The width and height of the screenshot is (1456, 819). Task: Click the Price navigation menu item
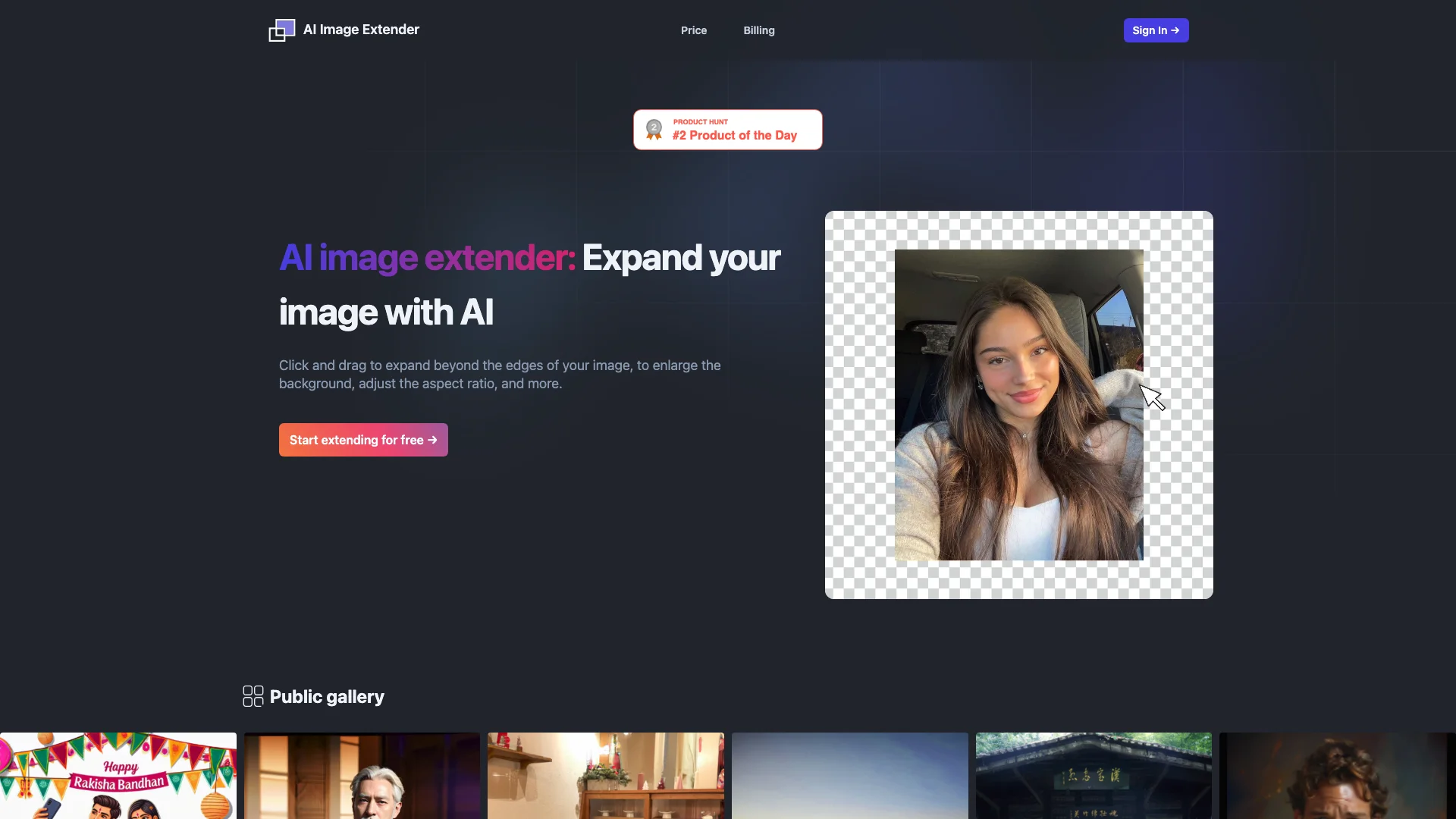point(693,30)
